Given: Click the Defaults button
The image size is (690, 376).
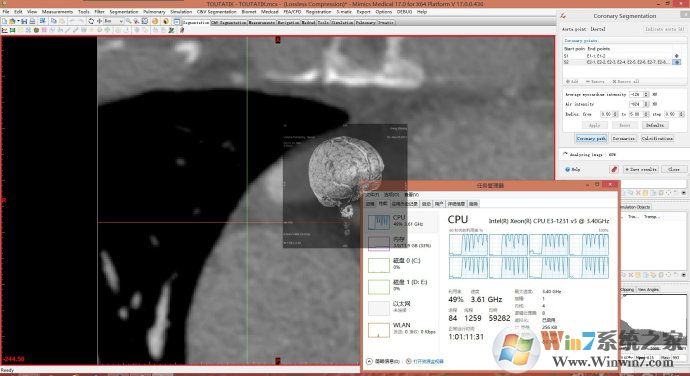Looking at the screenshot, I should click(655, 125).
